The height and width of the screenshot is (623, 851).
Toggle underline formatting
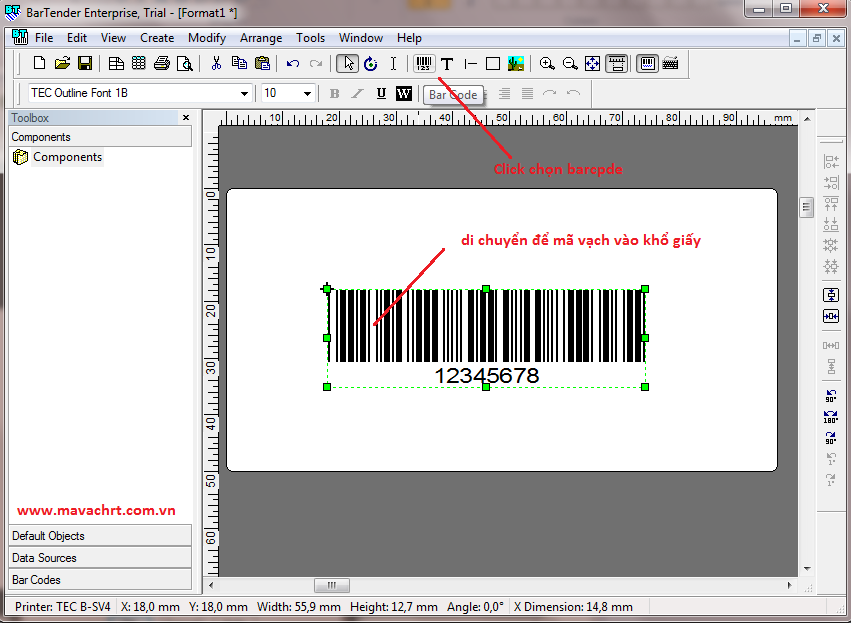coord(382,93)
